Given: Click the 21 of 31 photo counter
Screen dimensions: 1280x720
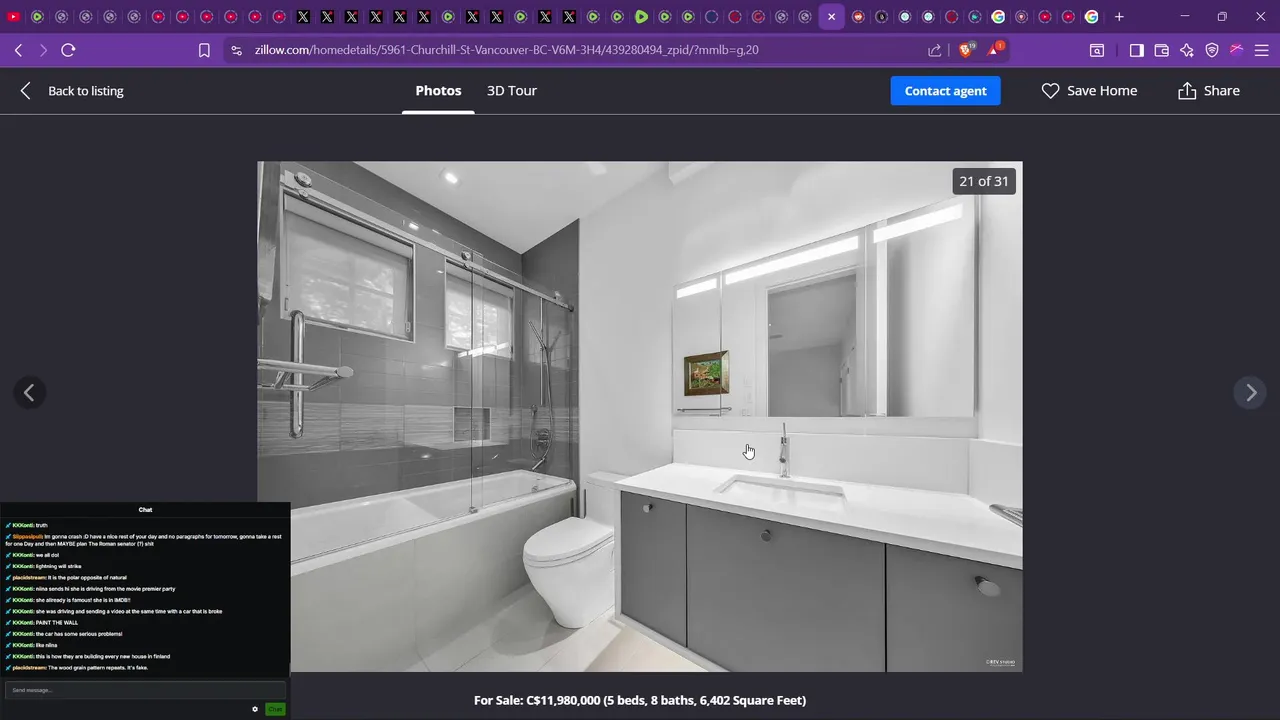Looking at the screenshot, I should coord(984,181).
